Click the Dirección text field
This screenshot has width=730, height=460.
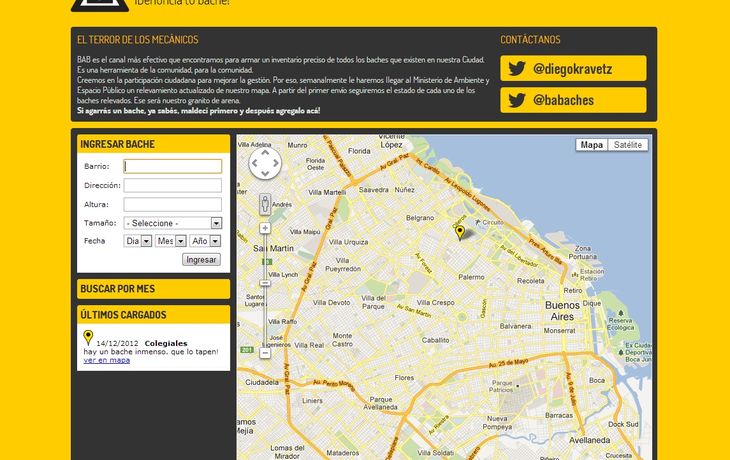(x=173, y=185)
